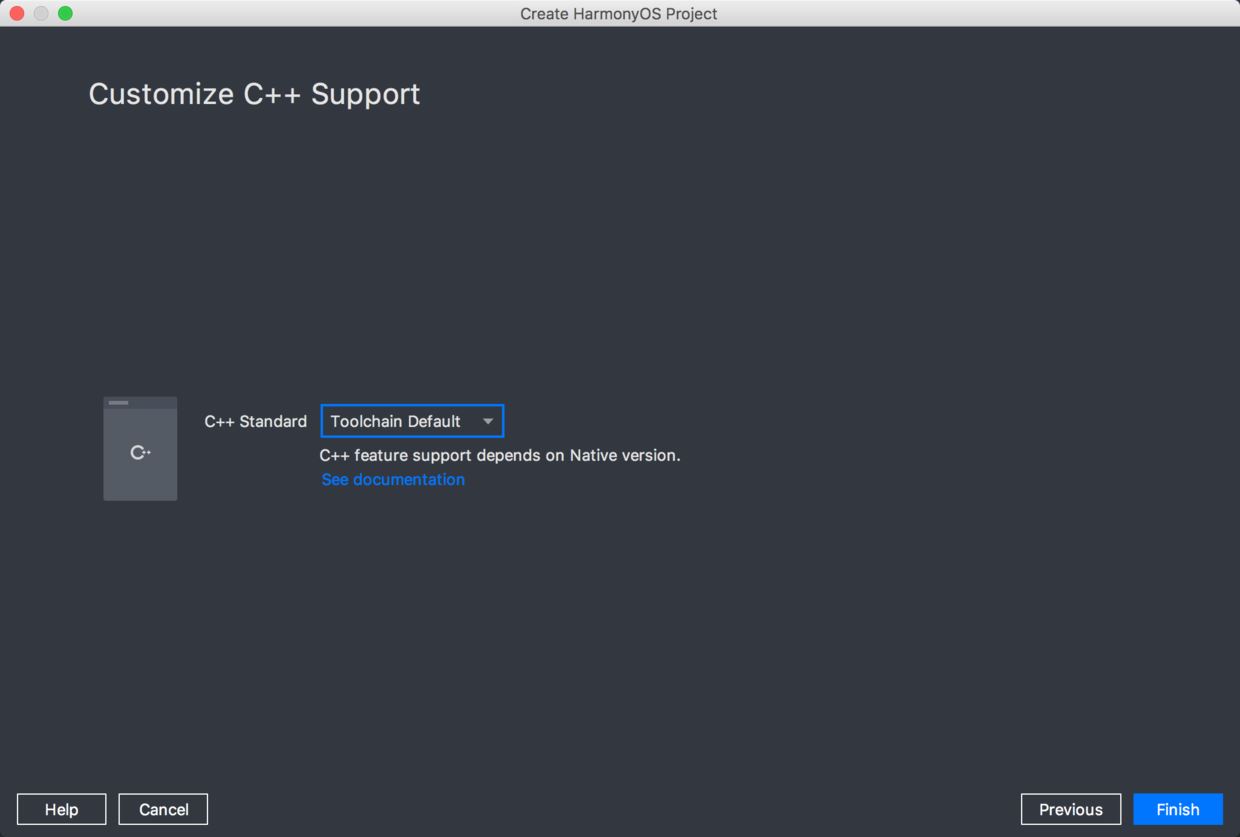Click the green maximize window button
This screenshot has height=837, width=1240.
pyautogui.click(x=65, y=13)
